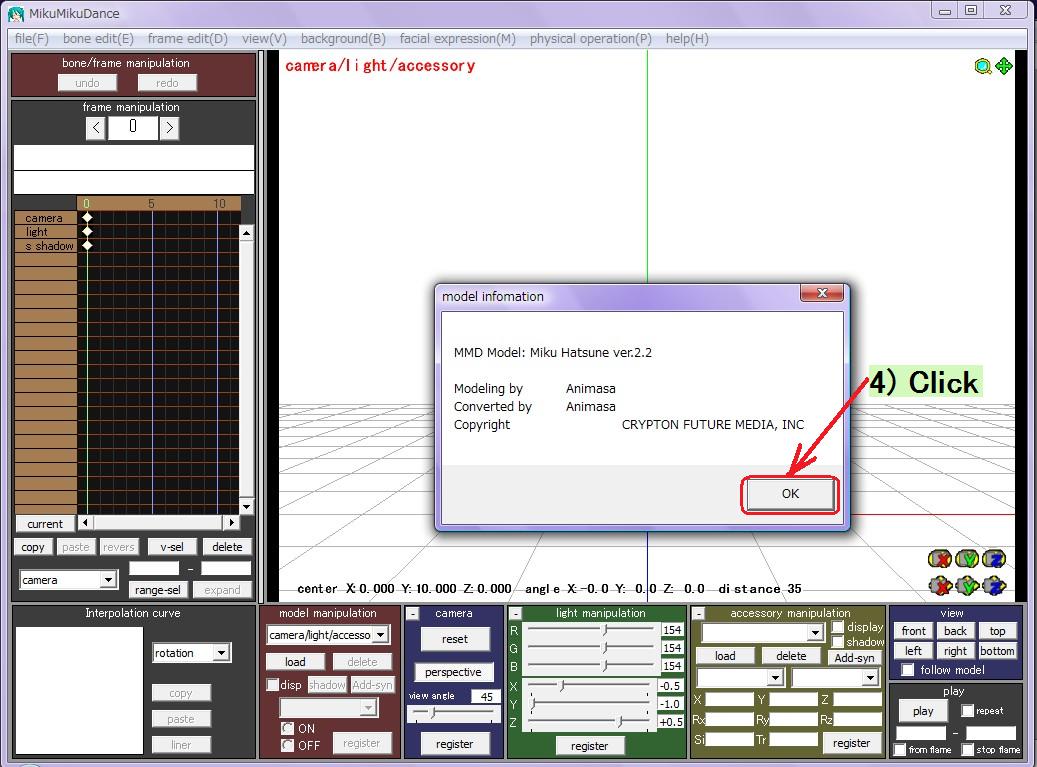Click the green magnifier zoom icon in viewport
Viewport: 1037px width, 767px height.
pos(983,66)
